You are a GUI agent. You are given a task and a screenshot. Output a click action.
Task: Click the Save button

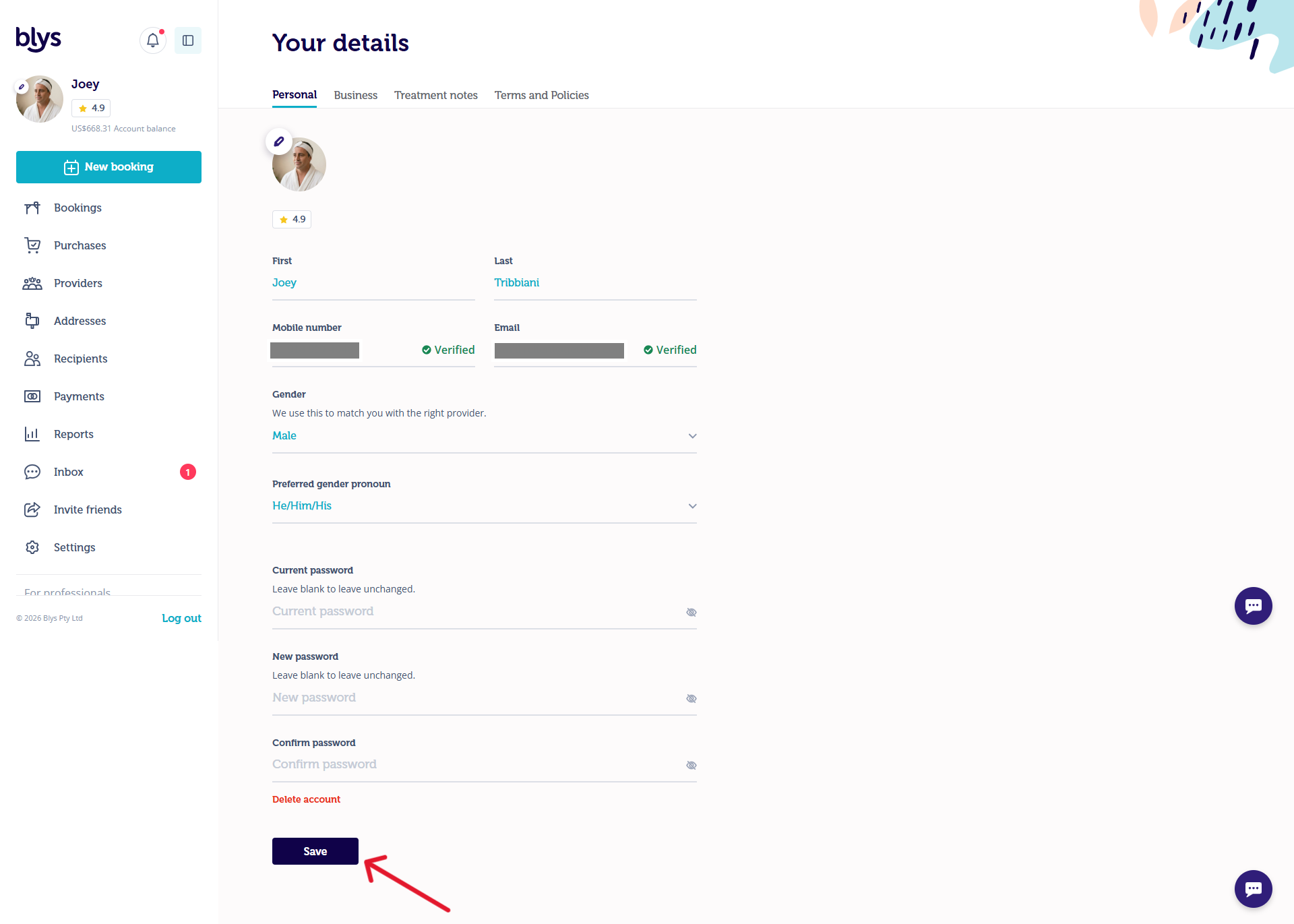click(x=315, y=851)
